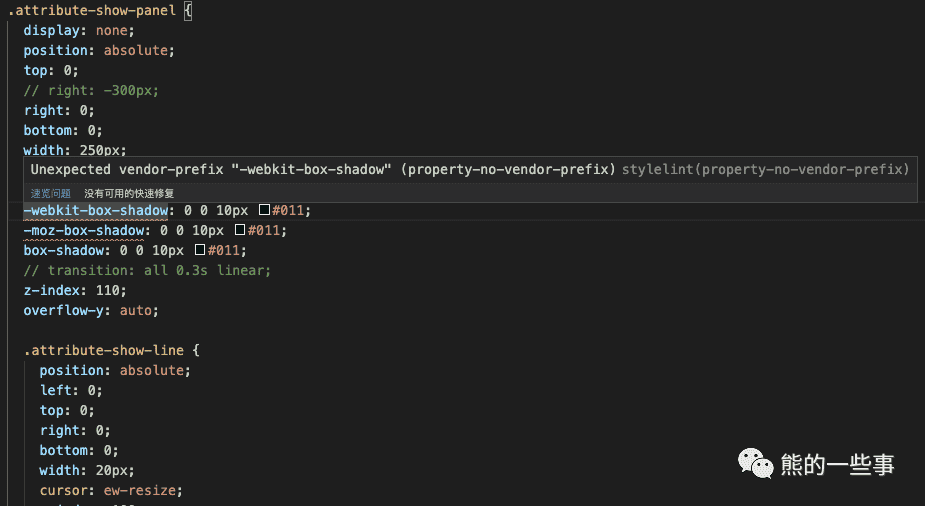925x506 pixels.
Task: Click the -moz-box-shadow property name
Action: [x=84, y=231]
